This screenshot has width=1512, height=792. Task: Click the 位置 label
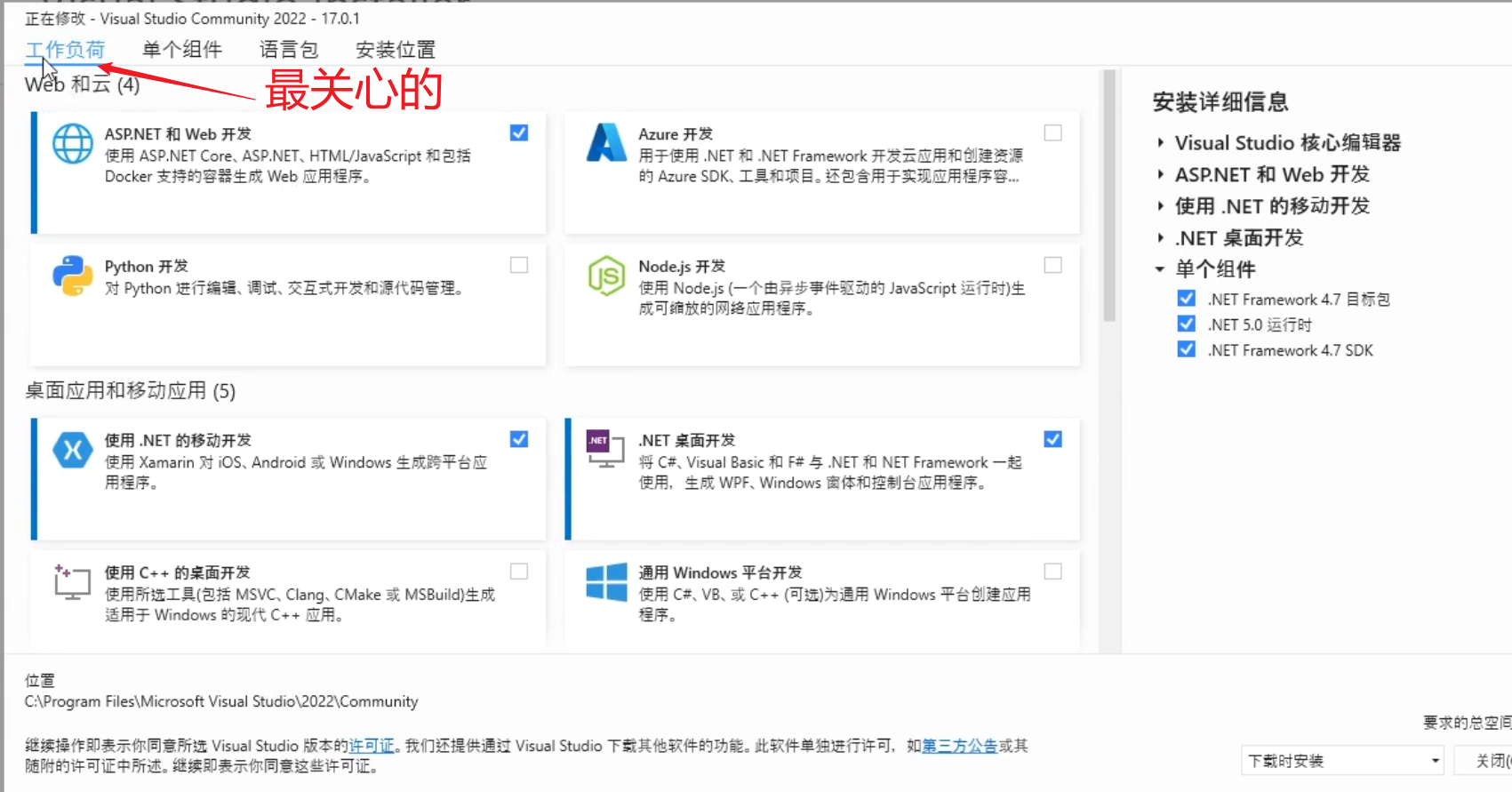(40, 680)
